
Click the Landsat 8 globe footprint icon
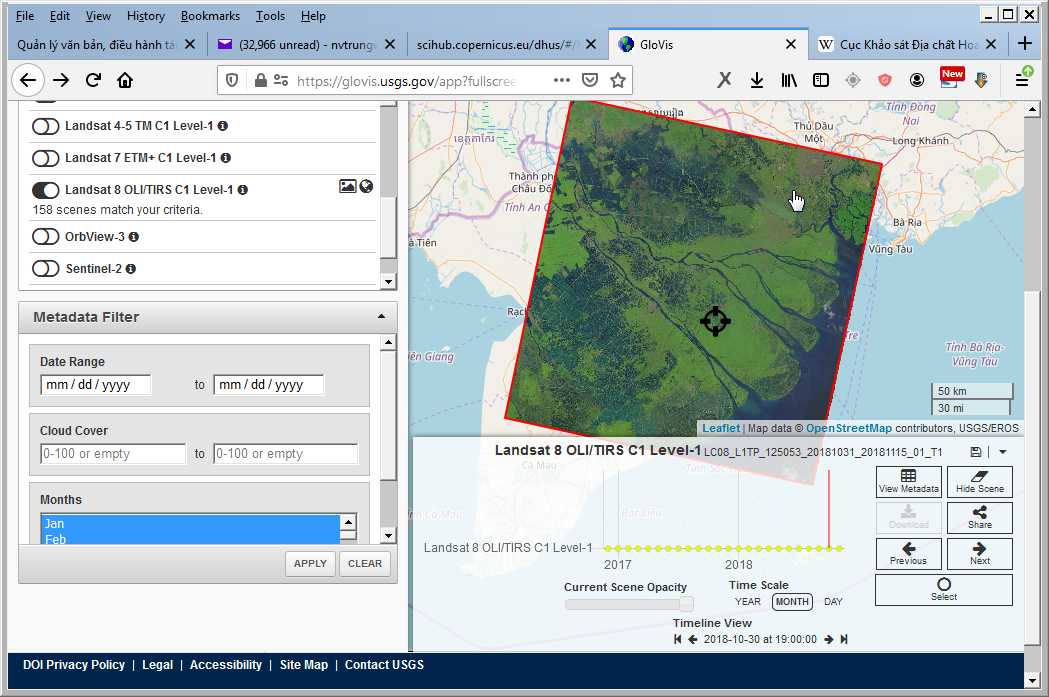[x=366, y=187]
